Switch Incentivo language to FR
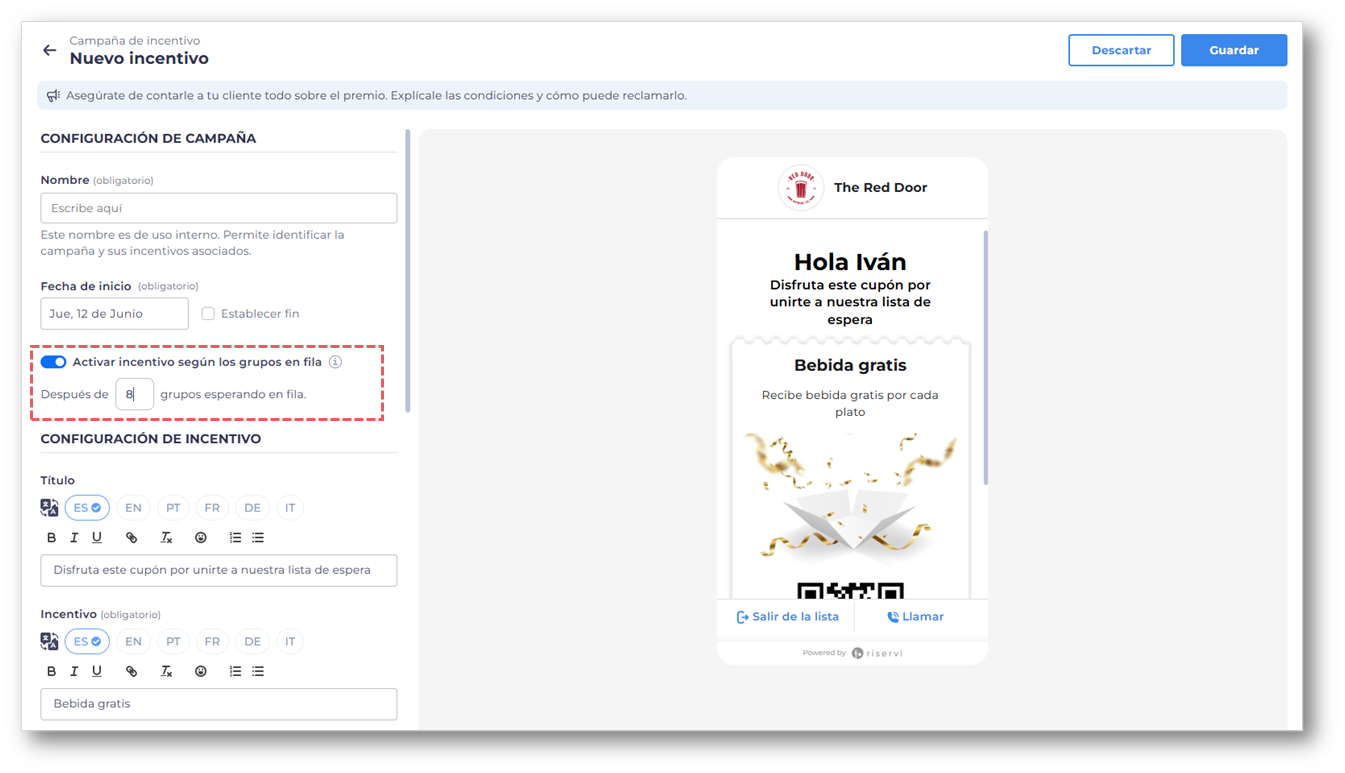Image resolution: width=1345 pixels, height=773 pixels. [x=212, y=642]
